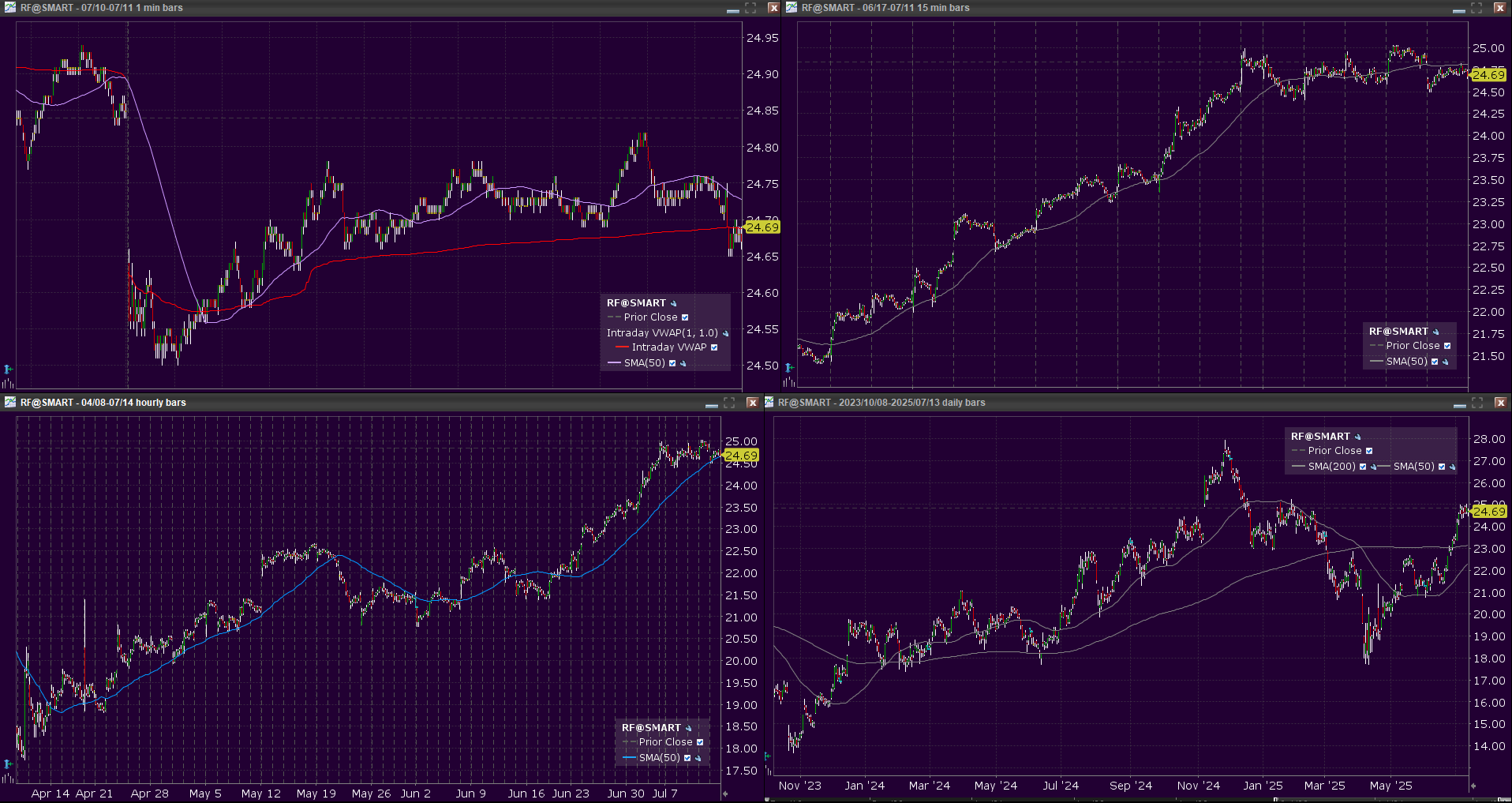
Task: Maximize the daily bars chart panel
Action: pos(1477,403)
